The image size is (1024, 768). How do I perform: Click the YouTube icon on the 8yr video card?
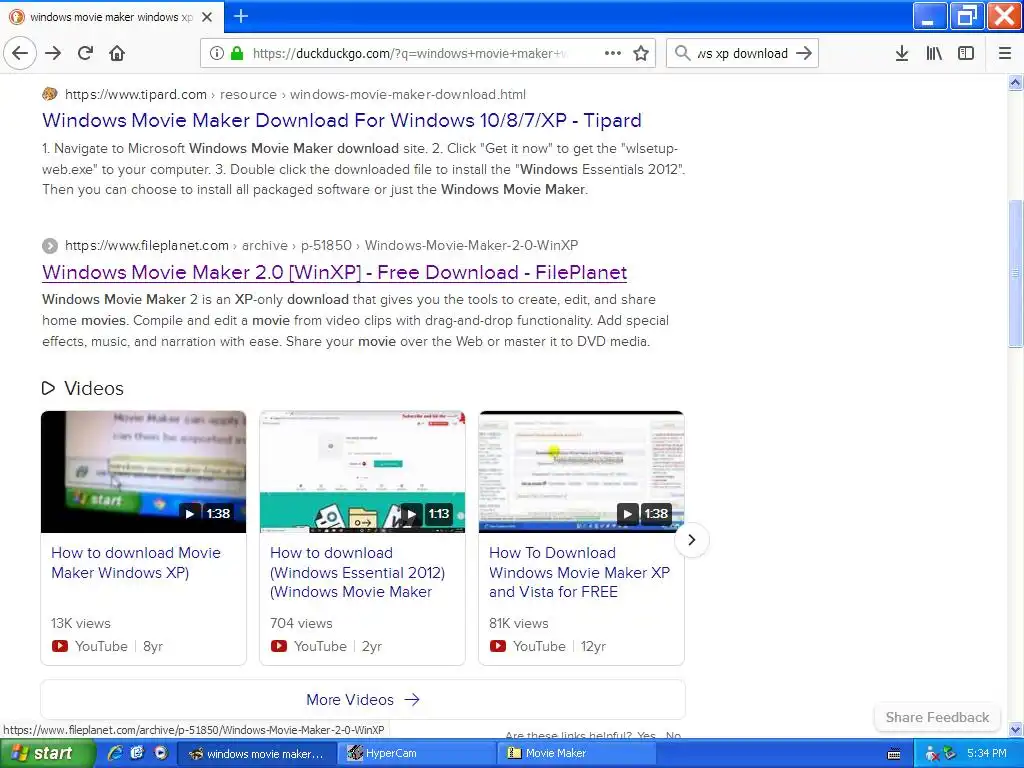click(x=60, y=646)
